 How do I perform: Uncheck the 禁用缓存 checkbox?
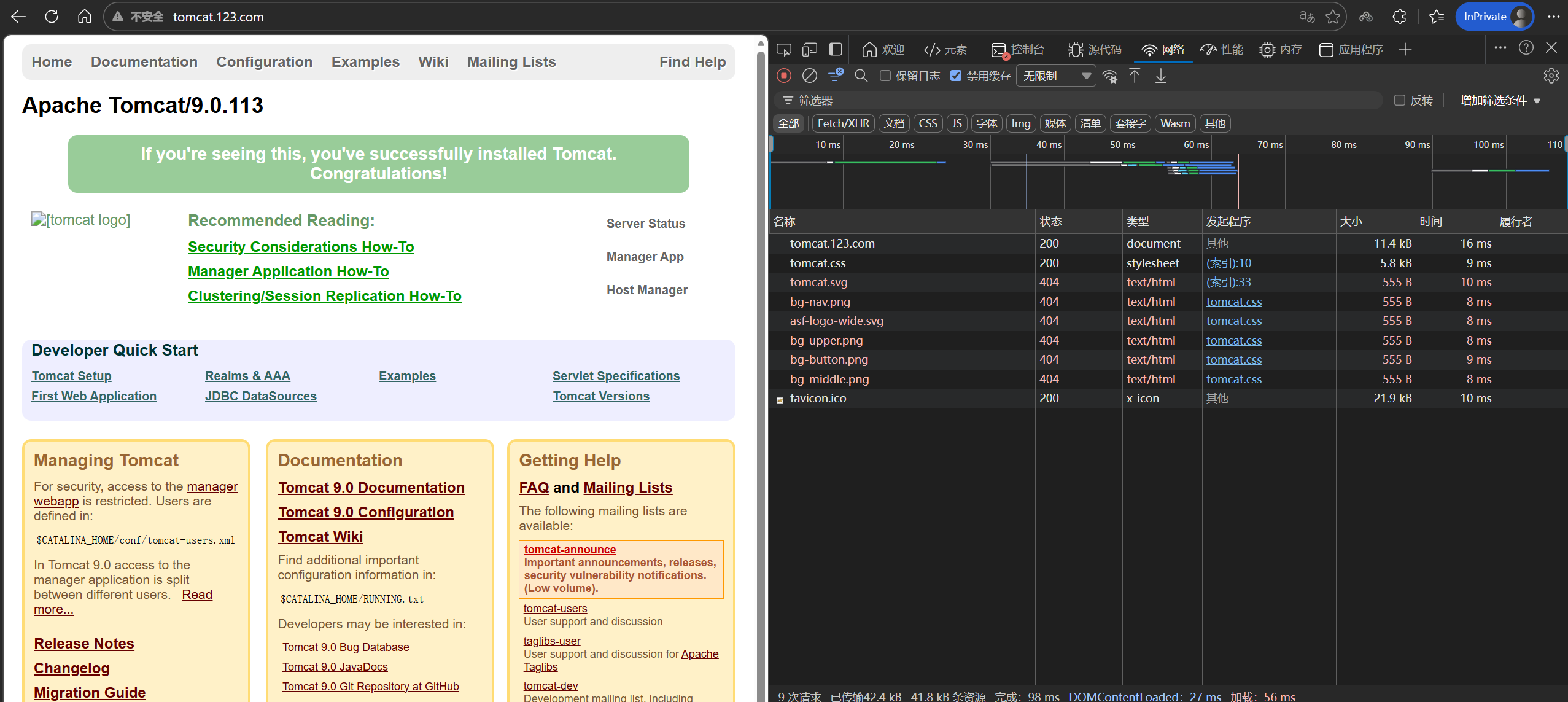coord(956,76)
